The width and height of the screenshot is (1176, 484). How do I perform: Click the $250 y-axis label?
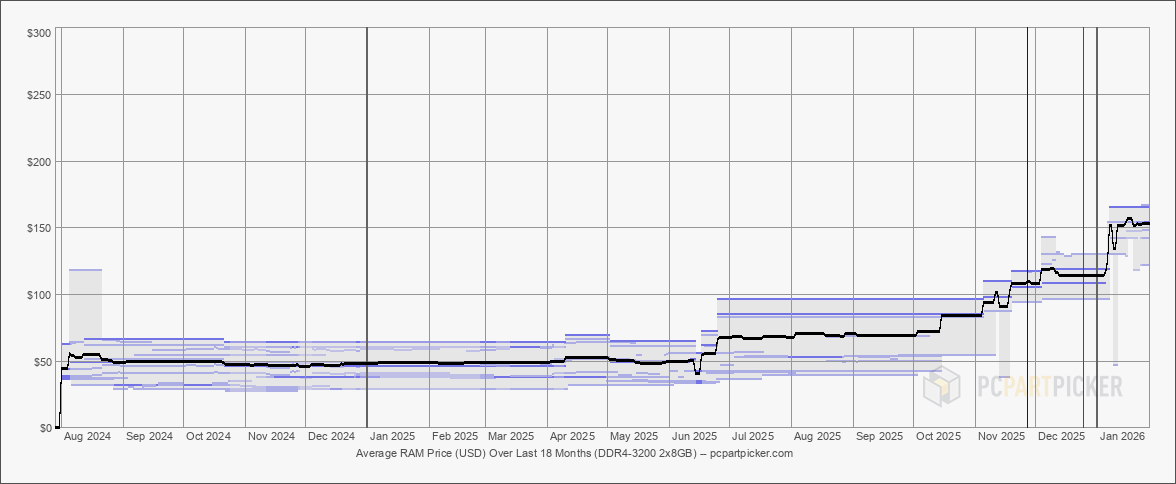coord(40,95)
